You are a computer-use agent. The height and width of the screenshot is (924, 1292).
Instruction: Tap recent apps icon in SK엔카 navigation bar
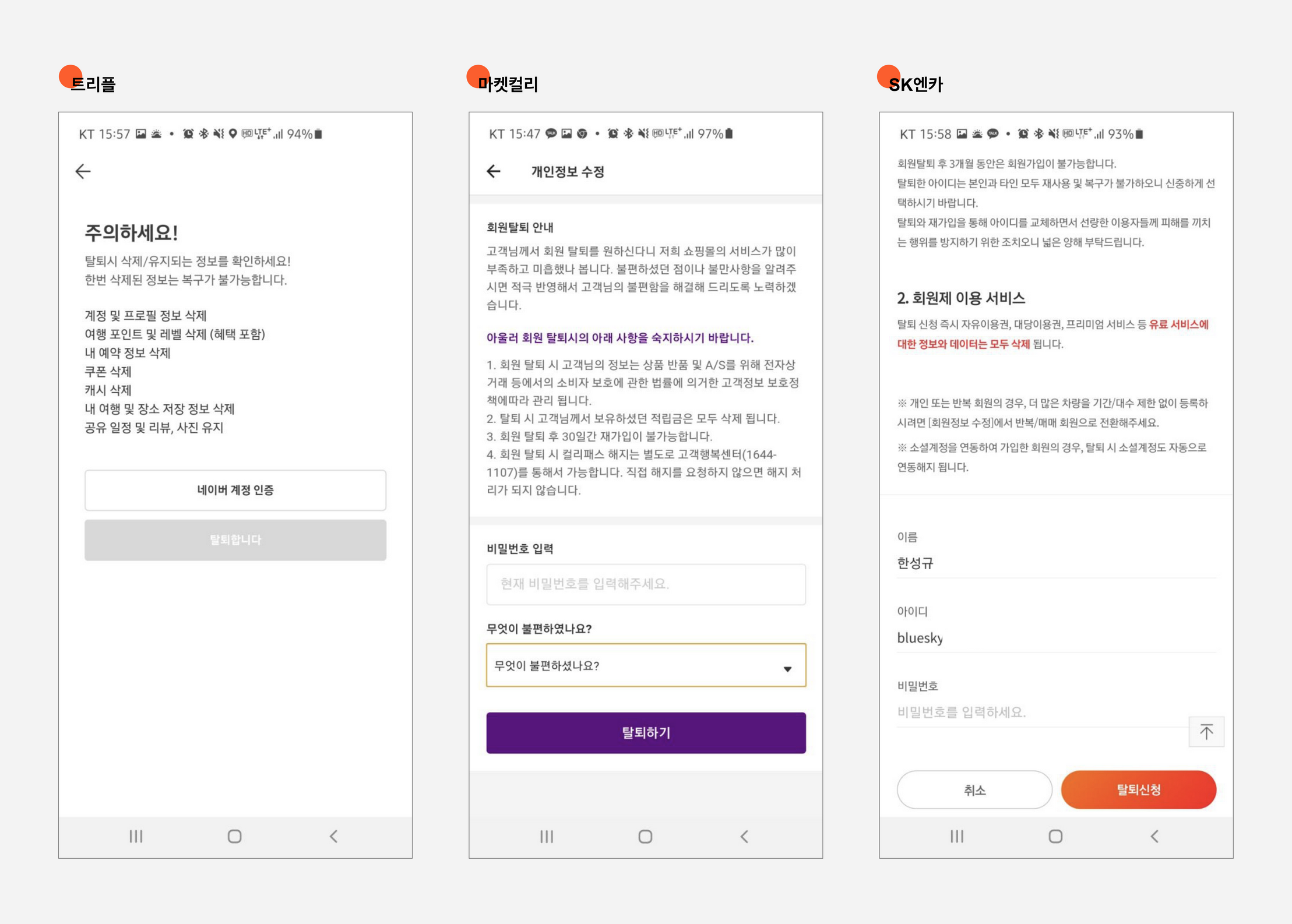tap(957, 837)
